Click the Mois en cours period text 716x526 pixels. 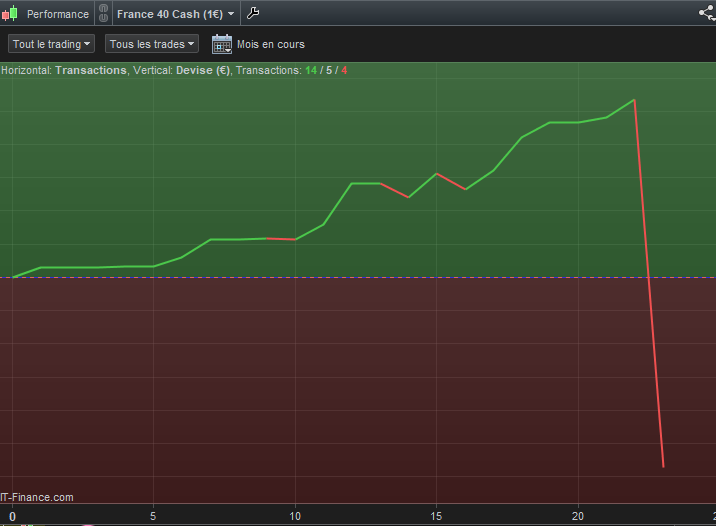coord(271,44)
